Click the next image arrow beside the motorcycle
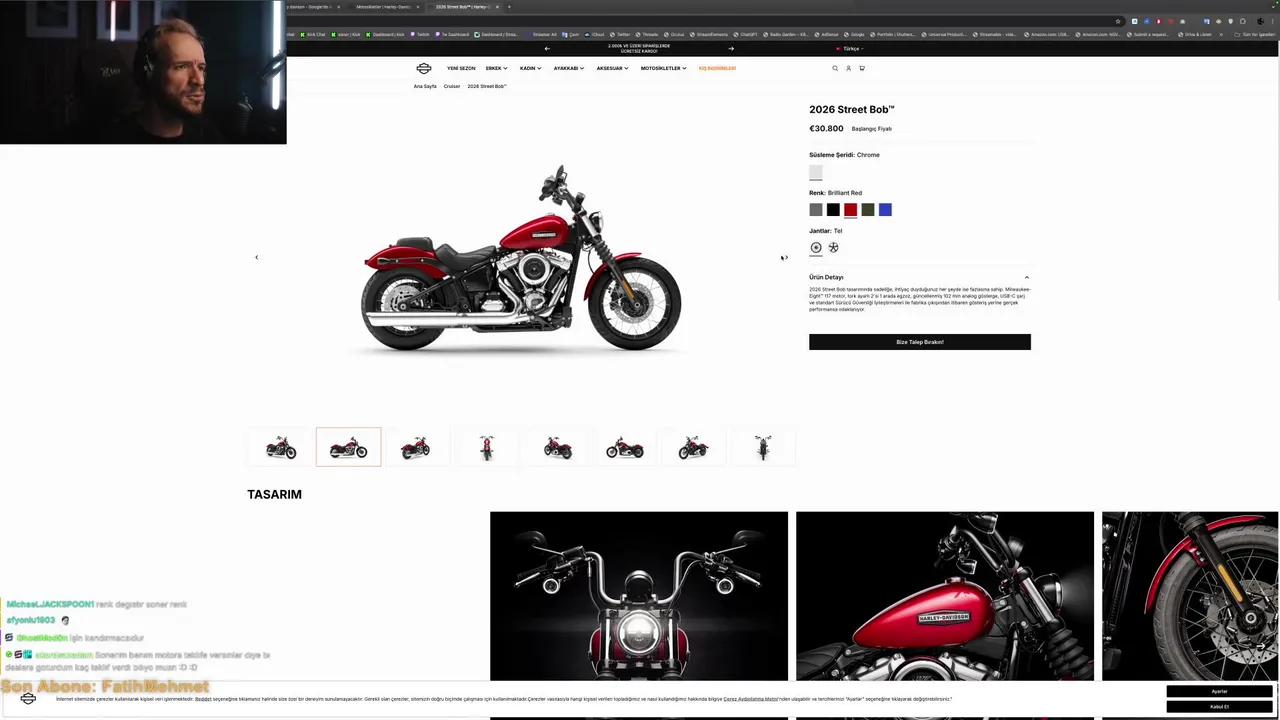The width and height of the screenshot is (1280, 720). point(784,257)
